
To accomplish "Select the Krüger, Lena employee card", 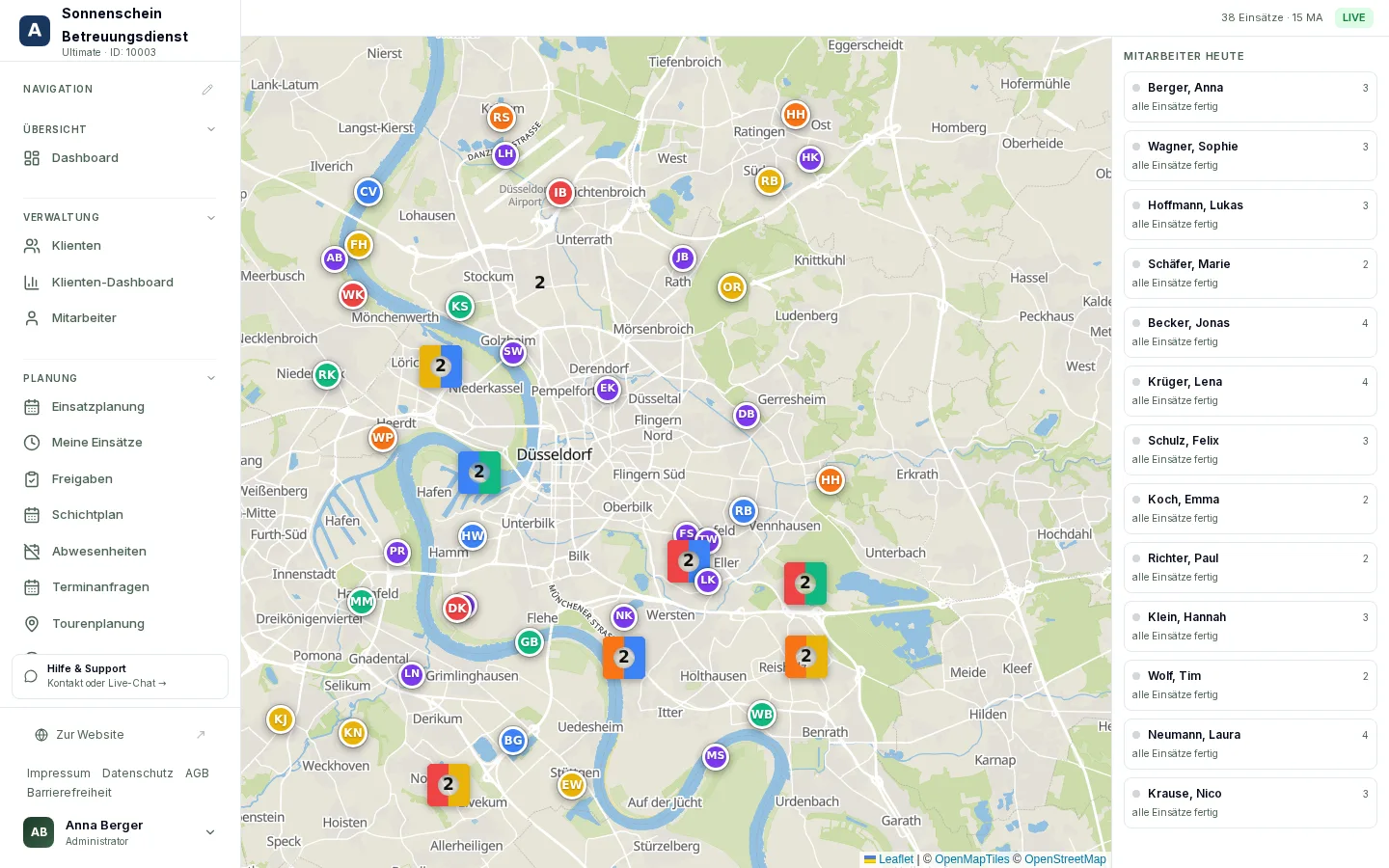I will coord(1250,391).
